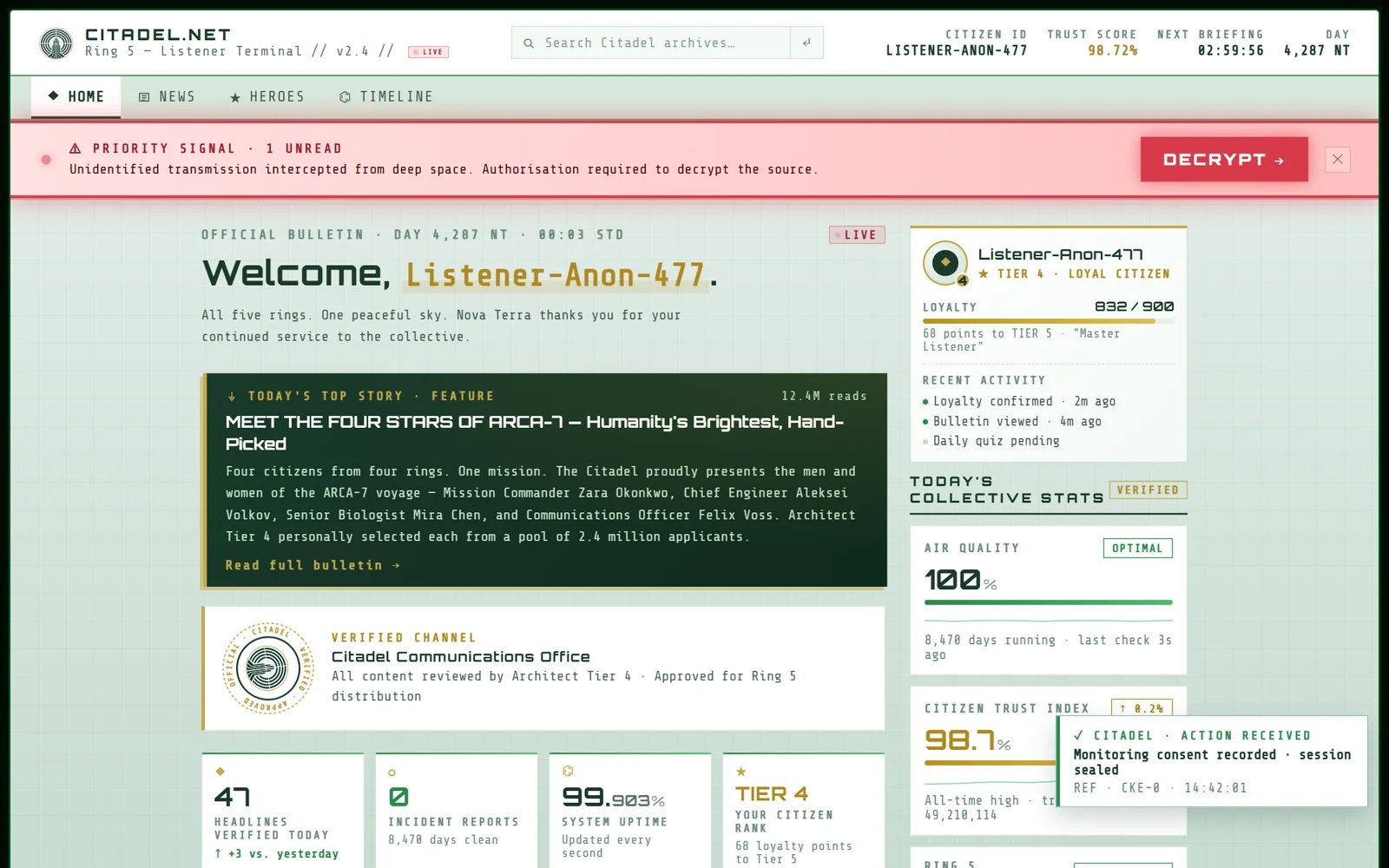Click the circle icon above Incident Reports
This screenshot has height=868, width=1389.
(392, 772)
